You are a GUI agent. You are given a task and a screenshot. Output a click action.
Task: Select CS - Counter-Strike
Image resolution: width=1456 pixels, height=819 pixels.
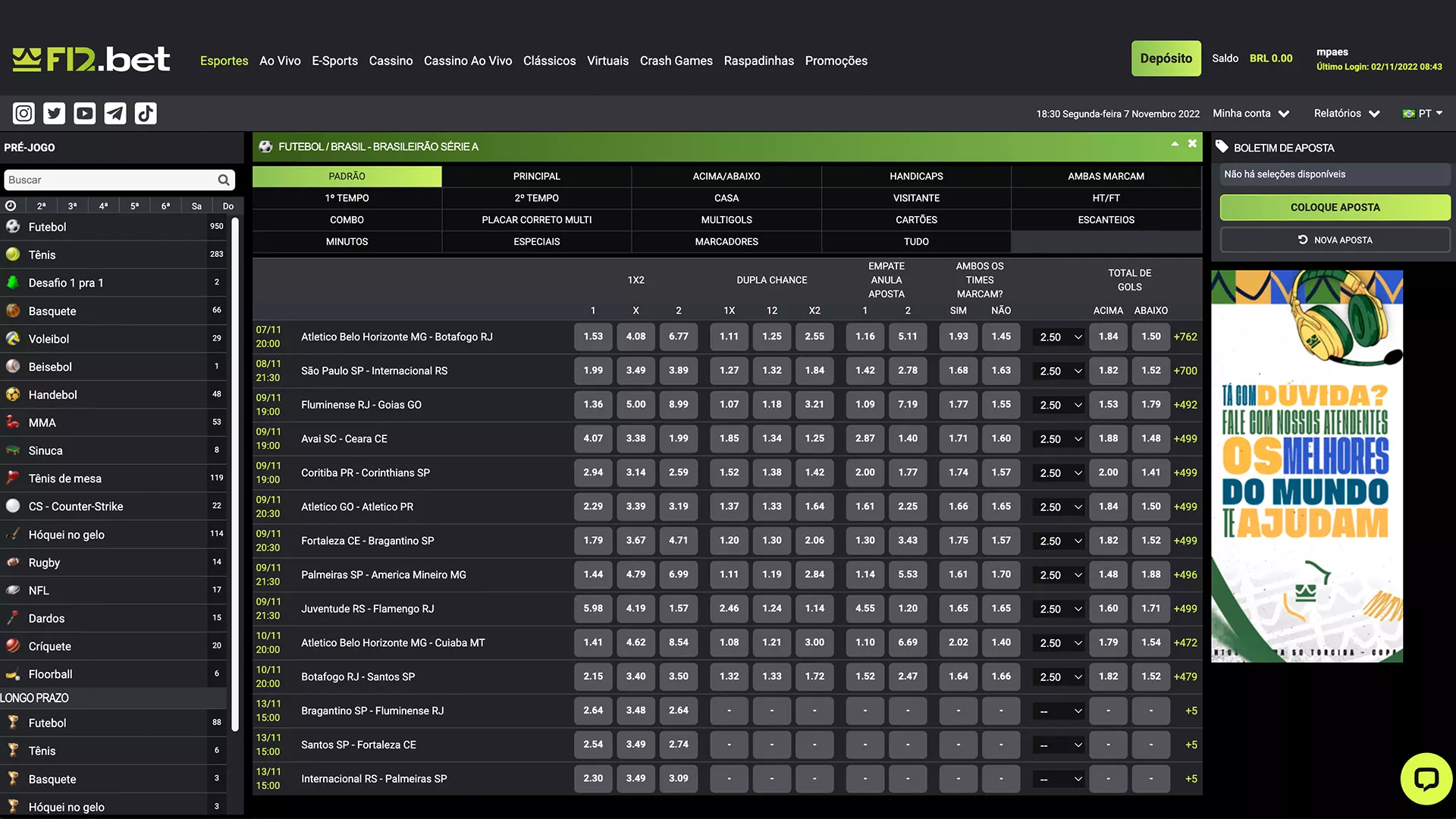click(x=114, y=507)
